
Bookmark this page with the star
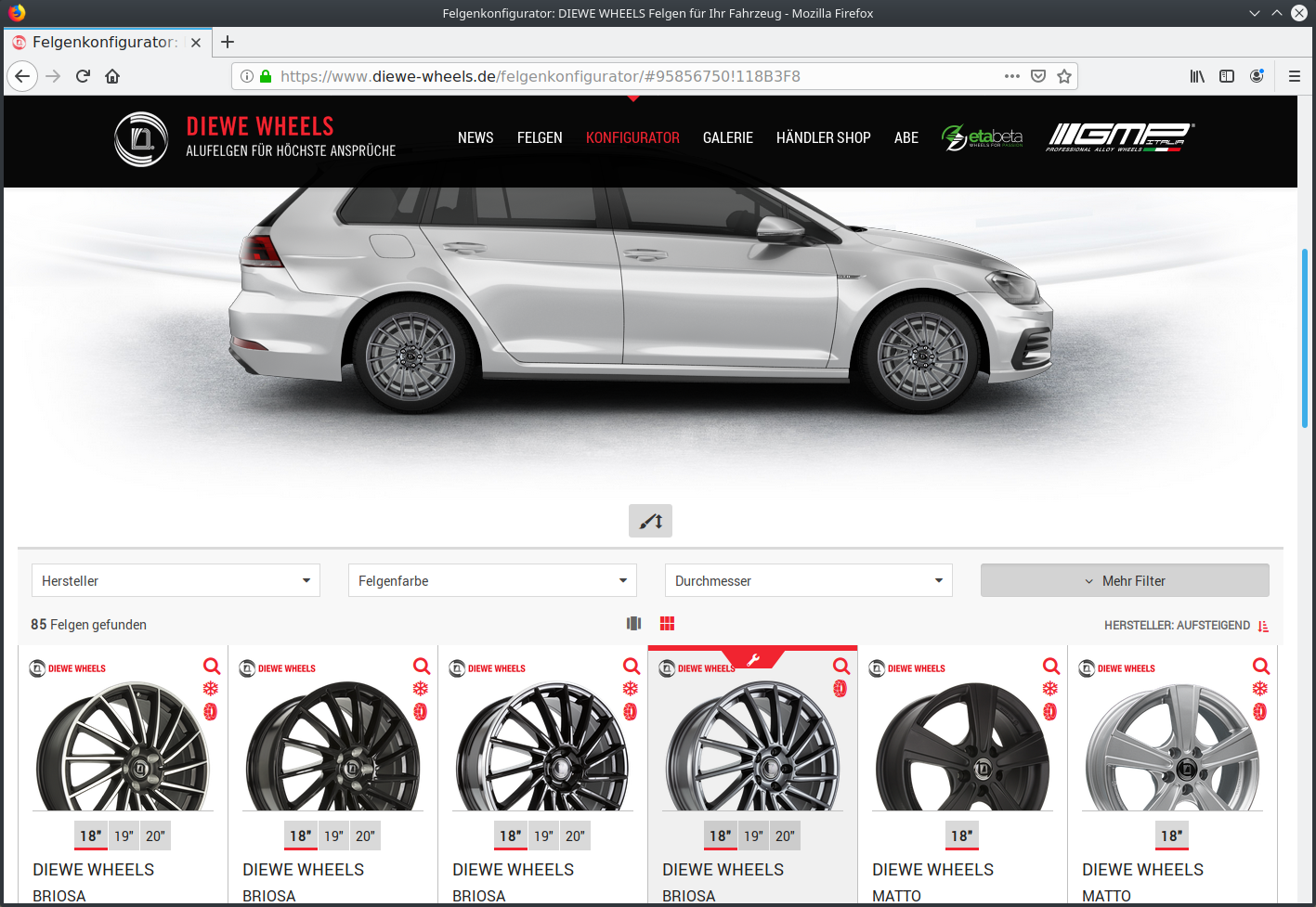(1064, 76)
